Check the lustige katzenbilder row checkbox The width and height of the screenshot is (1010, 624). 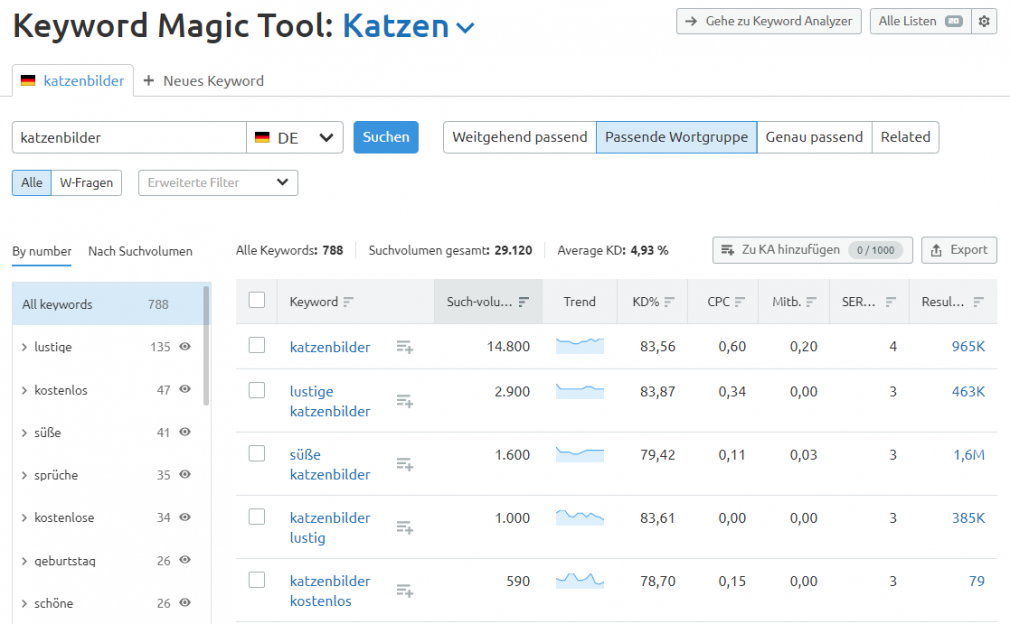point(257,390)
